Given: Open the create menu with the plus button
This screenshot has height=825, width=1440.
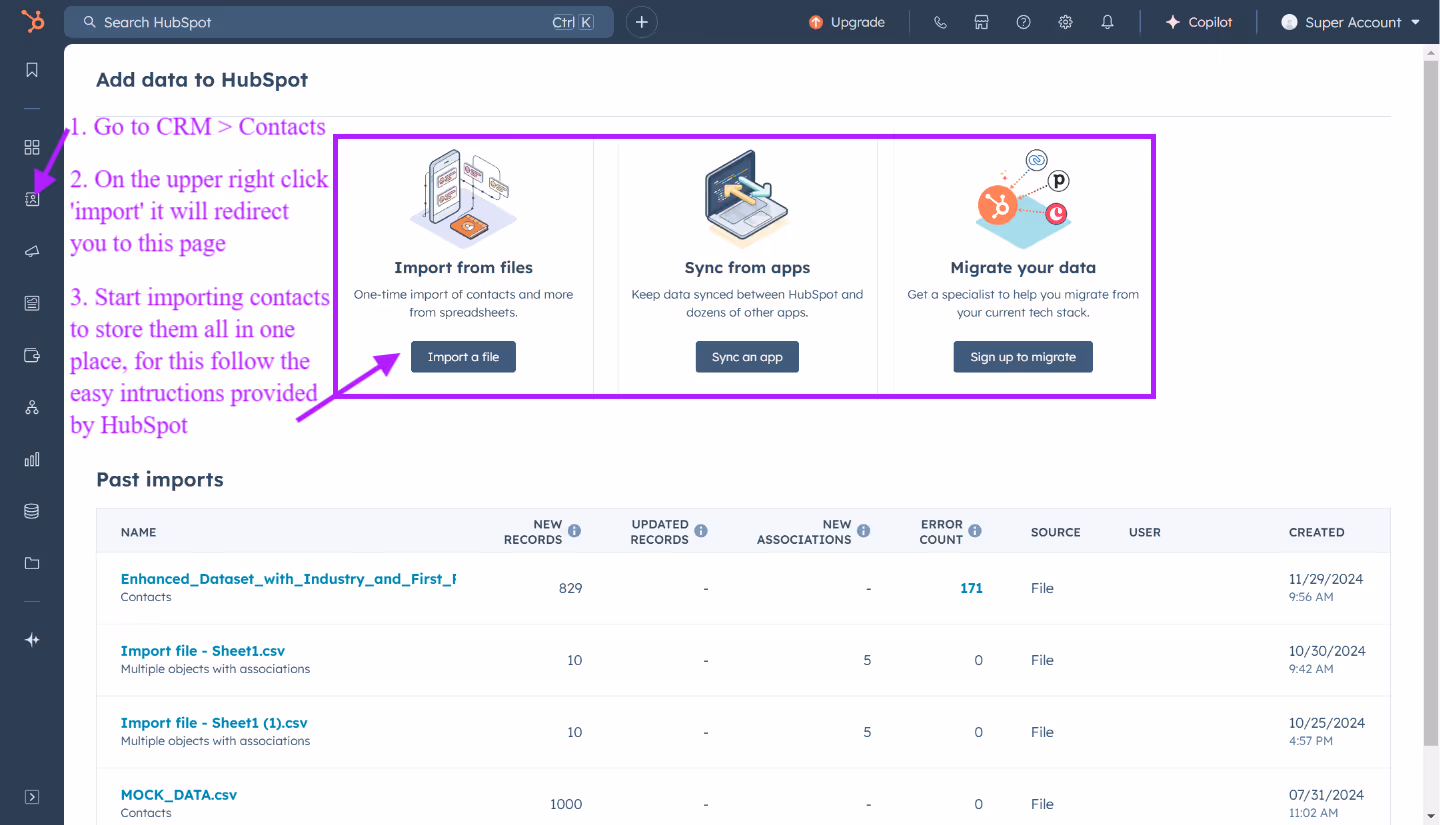Looking at the screenshot, I should pos(641,21).
